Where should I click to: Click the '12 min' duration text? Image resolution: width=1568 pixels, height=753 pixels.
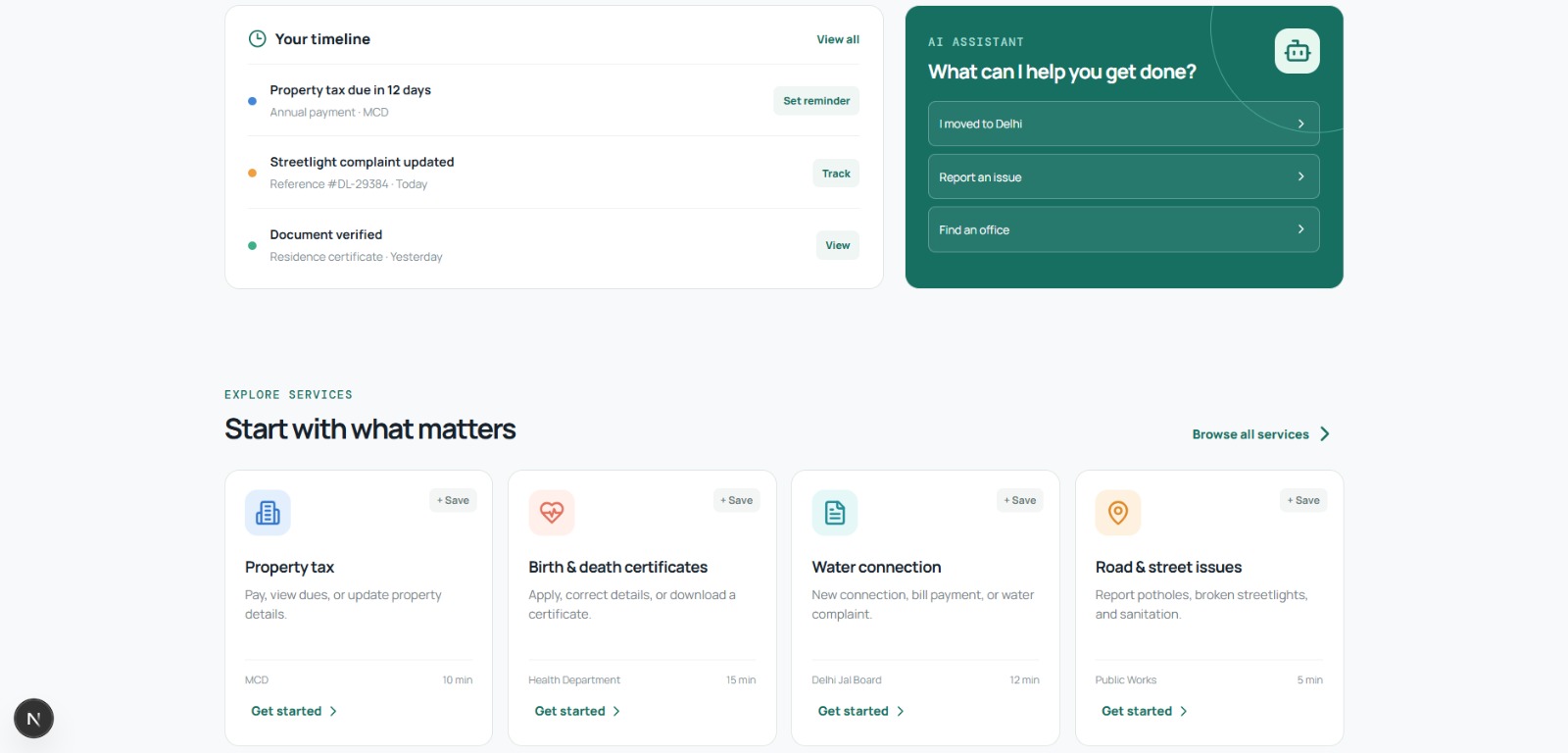coord(1024,680)
